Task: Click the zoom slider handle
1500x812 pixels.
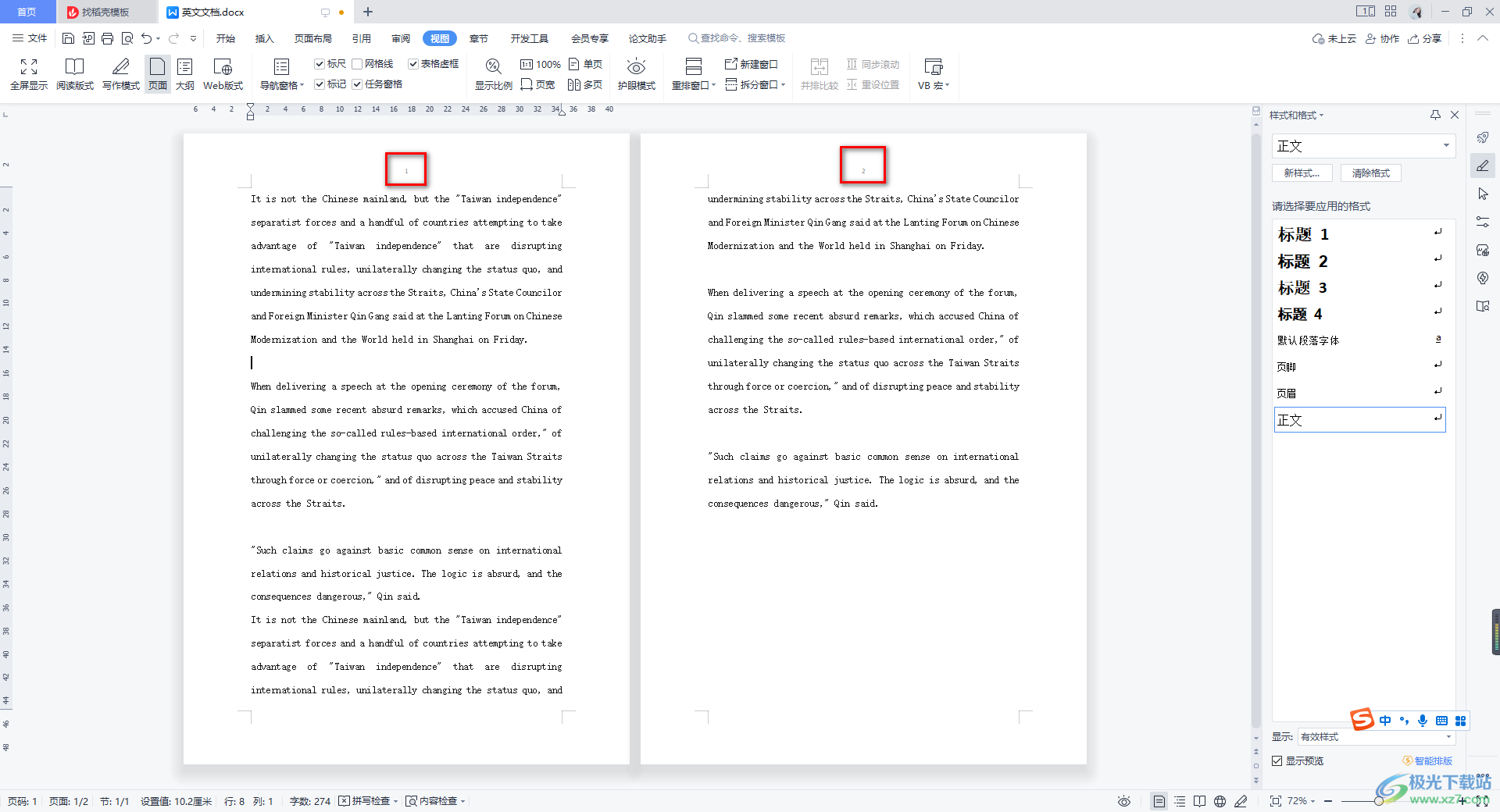Action: coord(1379,801)
